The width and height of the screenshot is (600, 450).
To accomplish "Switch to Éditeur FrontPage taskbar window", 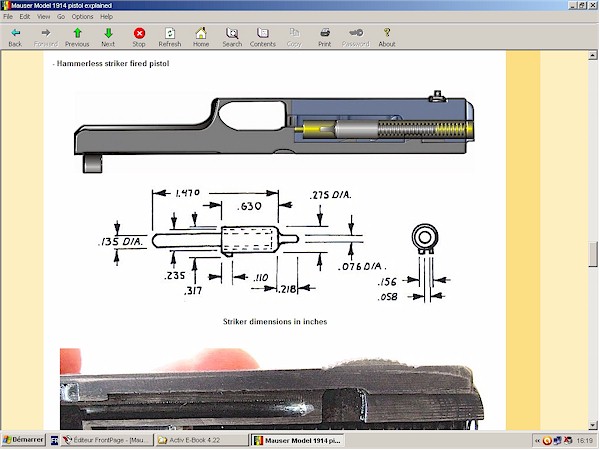I will [x=107, y=440].
